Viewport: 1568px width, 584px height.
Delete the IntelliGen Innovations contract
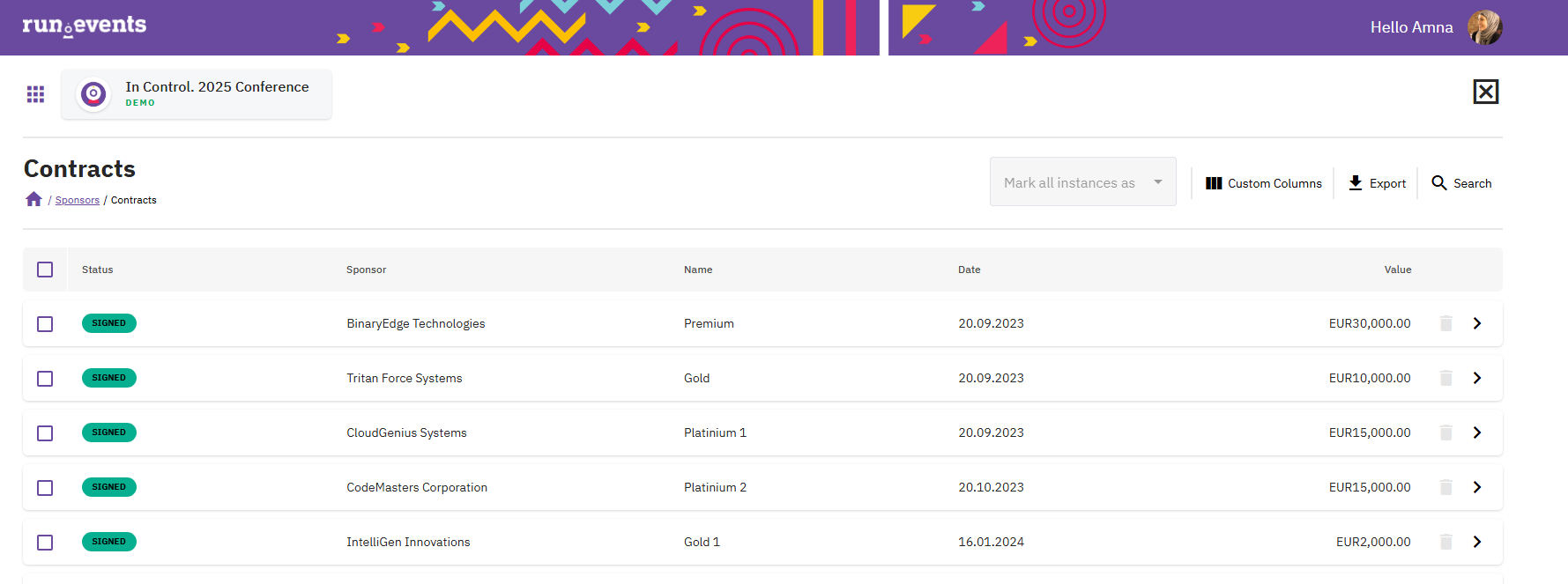click(1446, 542)
